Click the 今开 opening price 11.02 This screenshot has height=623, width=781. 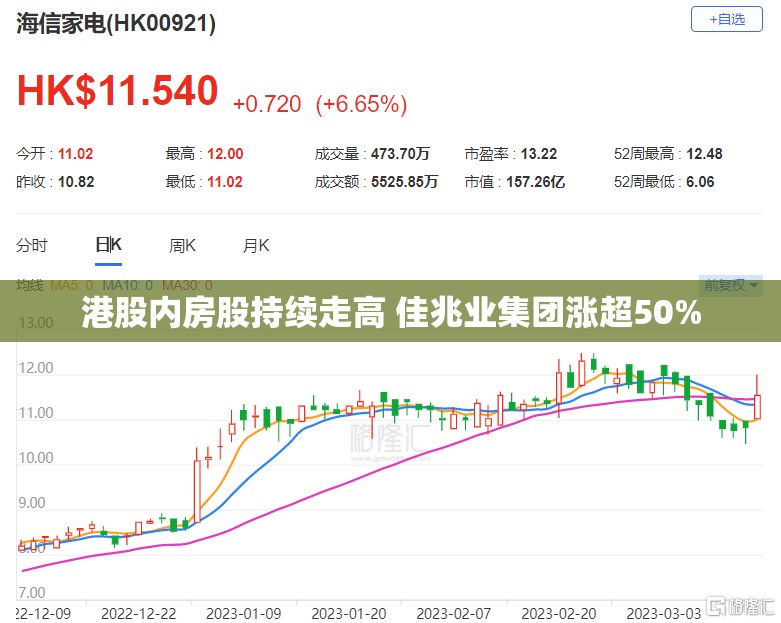[76, 153]
